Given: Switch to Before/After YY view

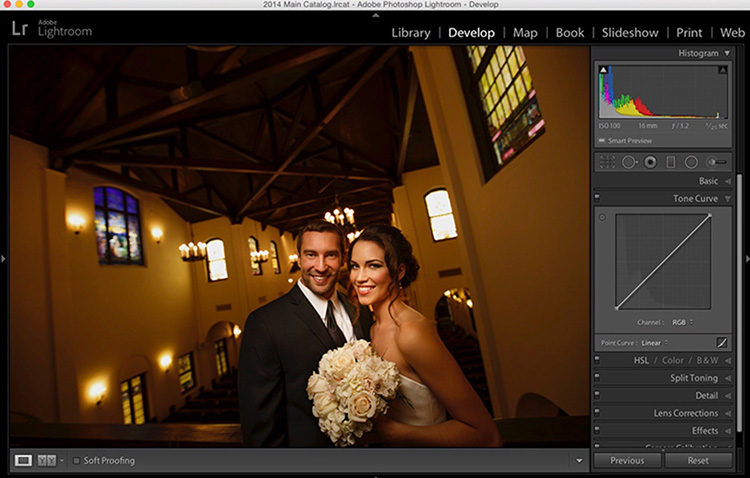Looking at the screenshot, I should [x=46, y=460].
